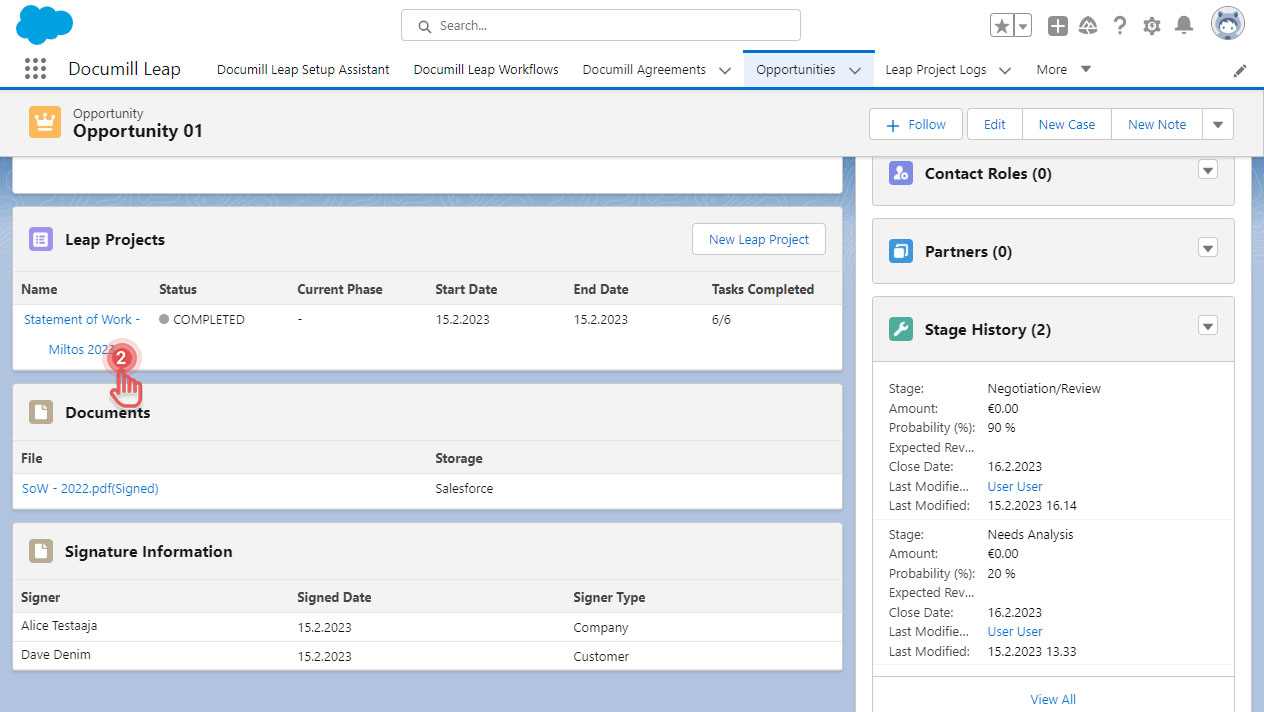This screenshot has height=712, width=1264.
Task: Switch to Documill Leap Workflows tab
Action: click(486, 70)
